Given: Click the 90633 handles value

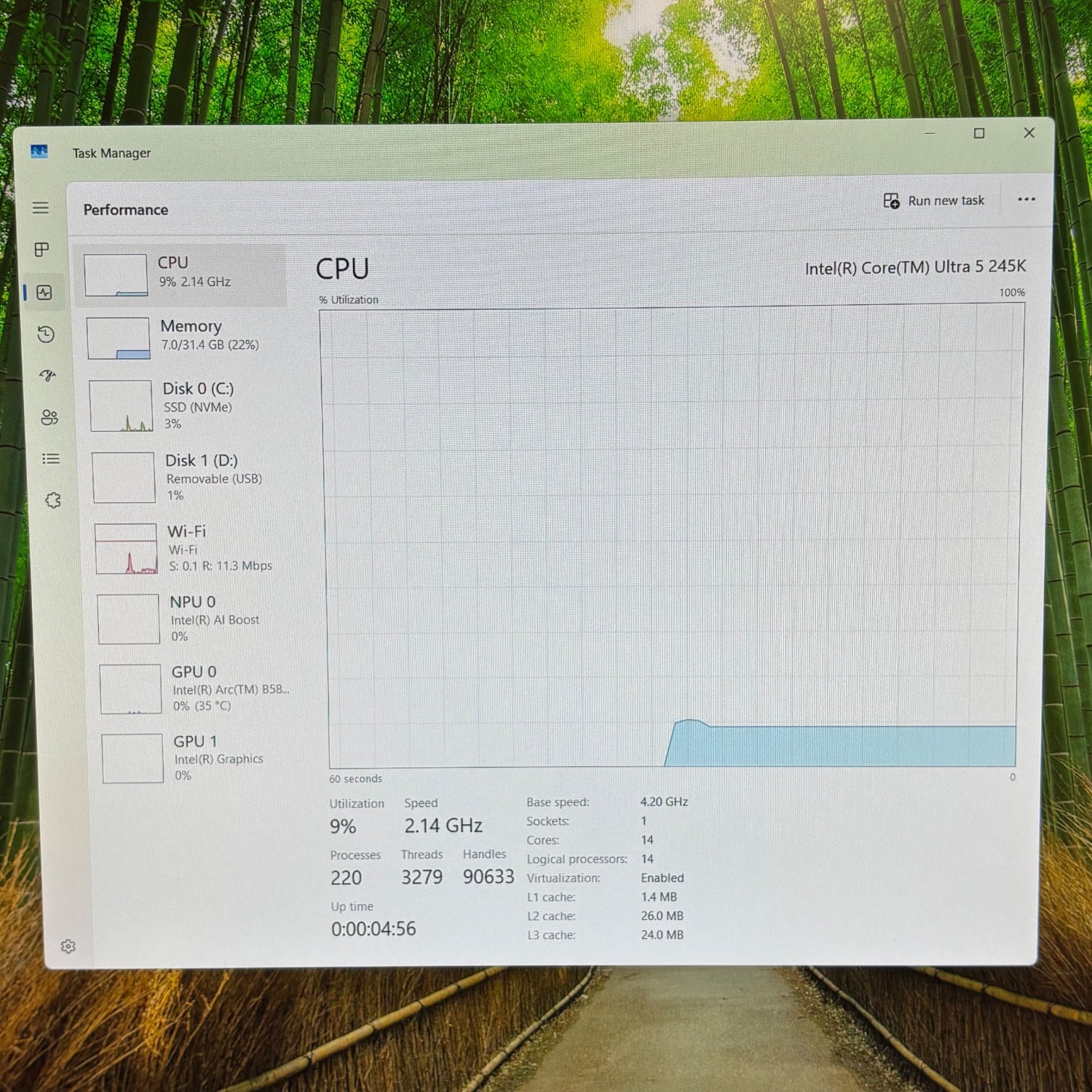Looking at the screenshot, I should 488,877.
